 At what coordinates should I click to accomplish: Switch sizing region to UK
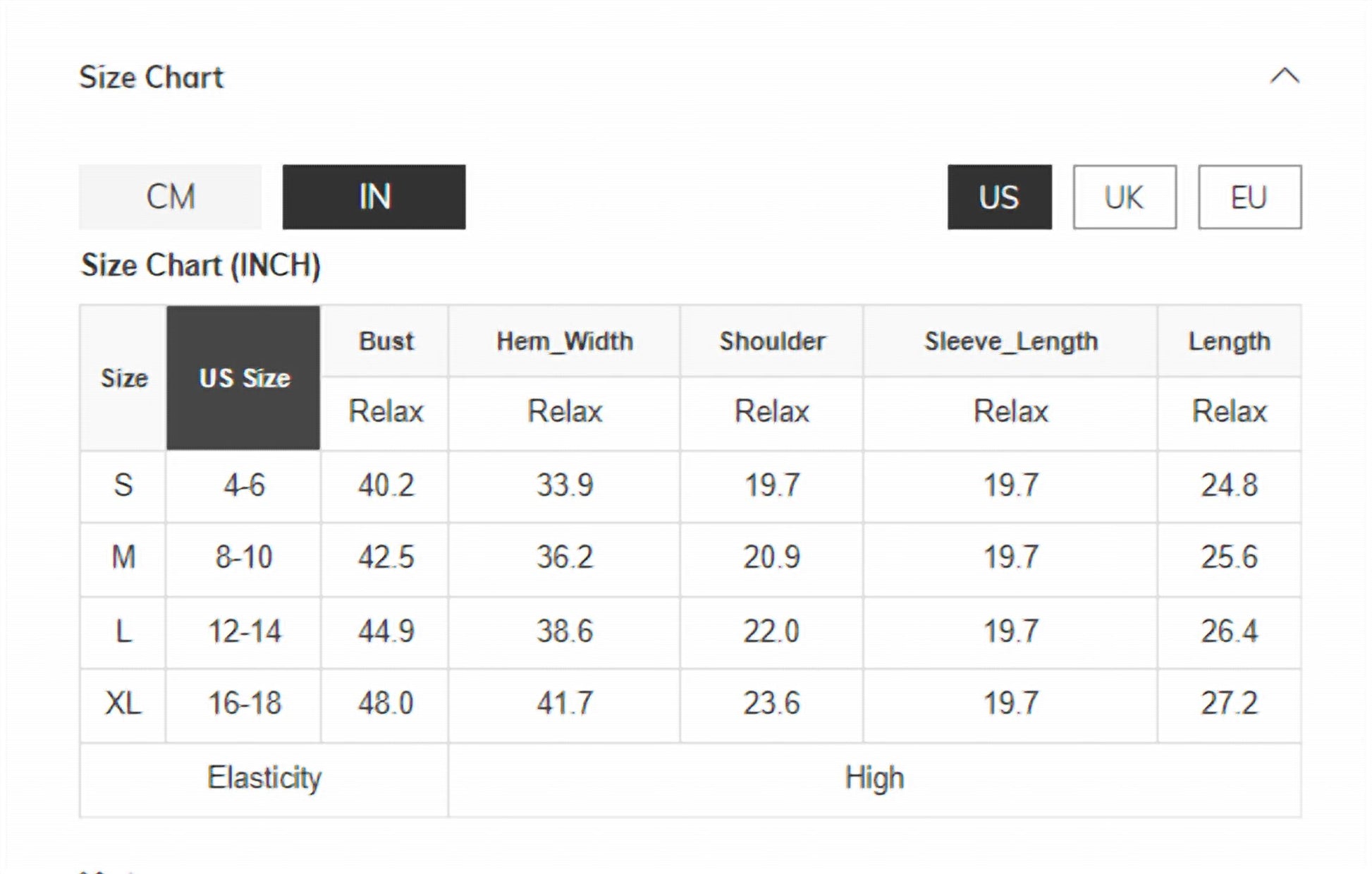point(1124,197)
